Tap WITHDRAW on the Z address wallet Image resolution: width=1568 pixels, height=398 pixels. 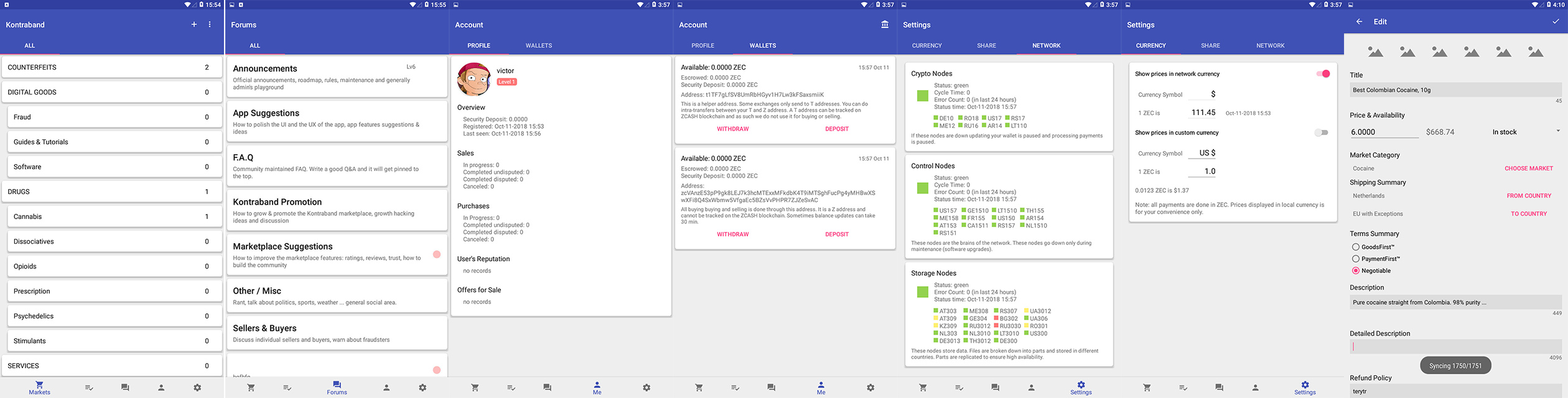pyautogui.click(x=732, y=234)
